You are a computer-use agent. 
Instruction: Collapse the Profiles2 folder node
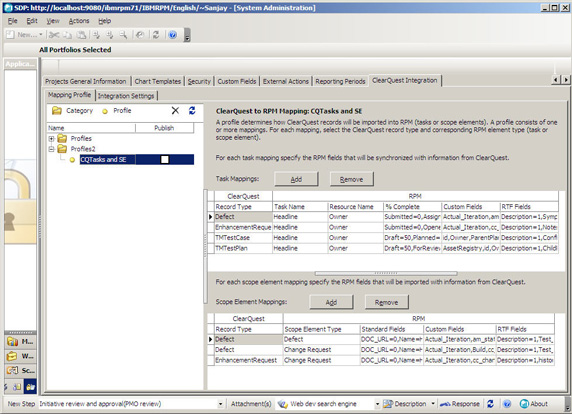[x=51, y=149]
